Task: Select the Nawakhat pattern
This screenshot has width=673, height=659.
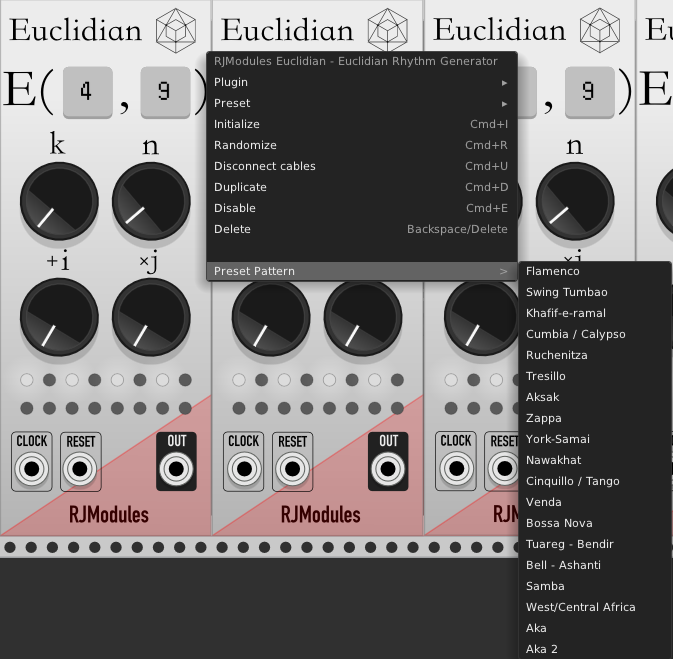Action: pos(595,461)
